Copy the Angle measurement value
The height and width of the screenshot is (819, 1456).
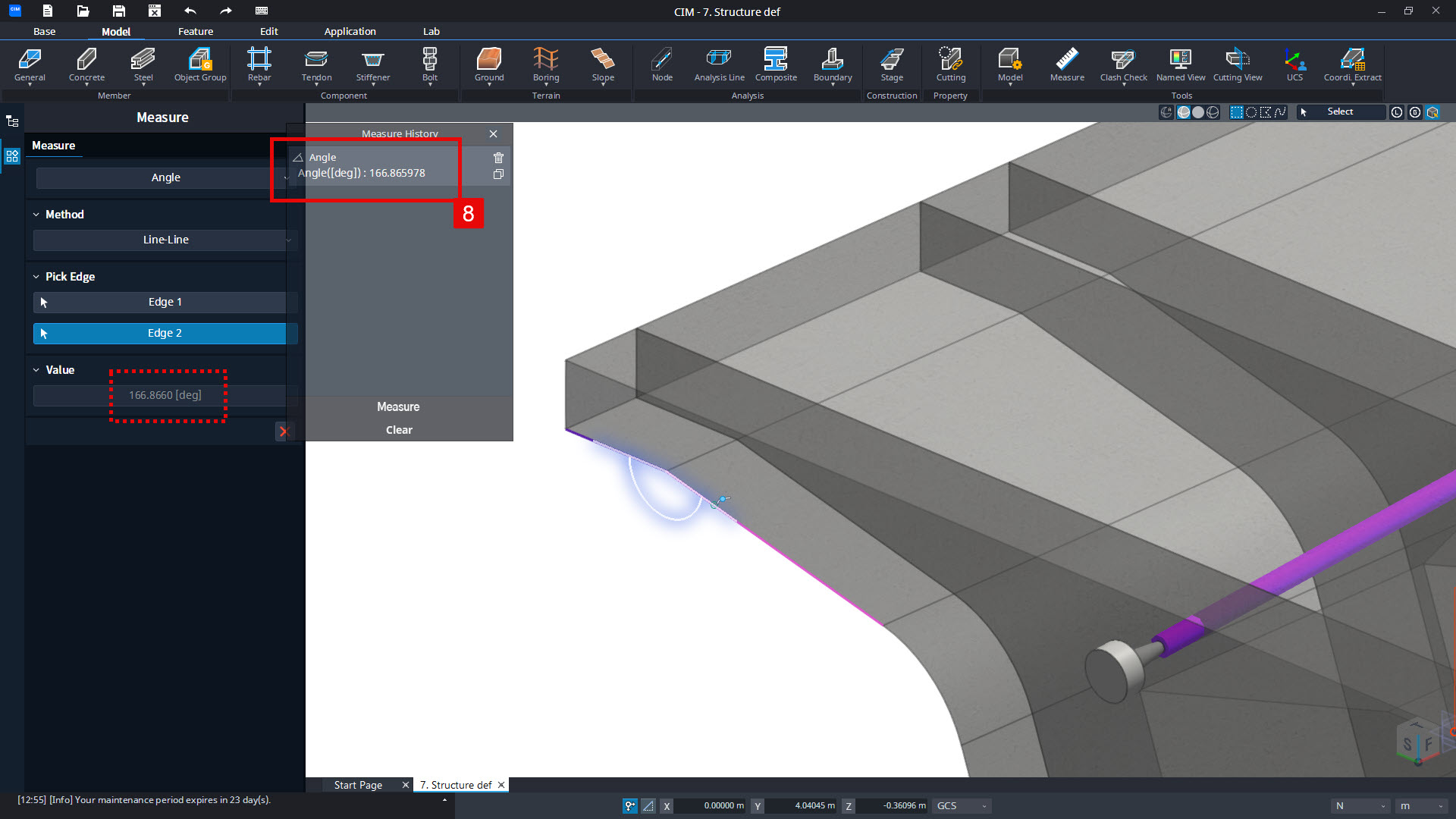pos(498,174)
